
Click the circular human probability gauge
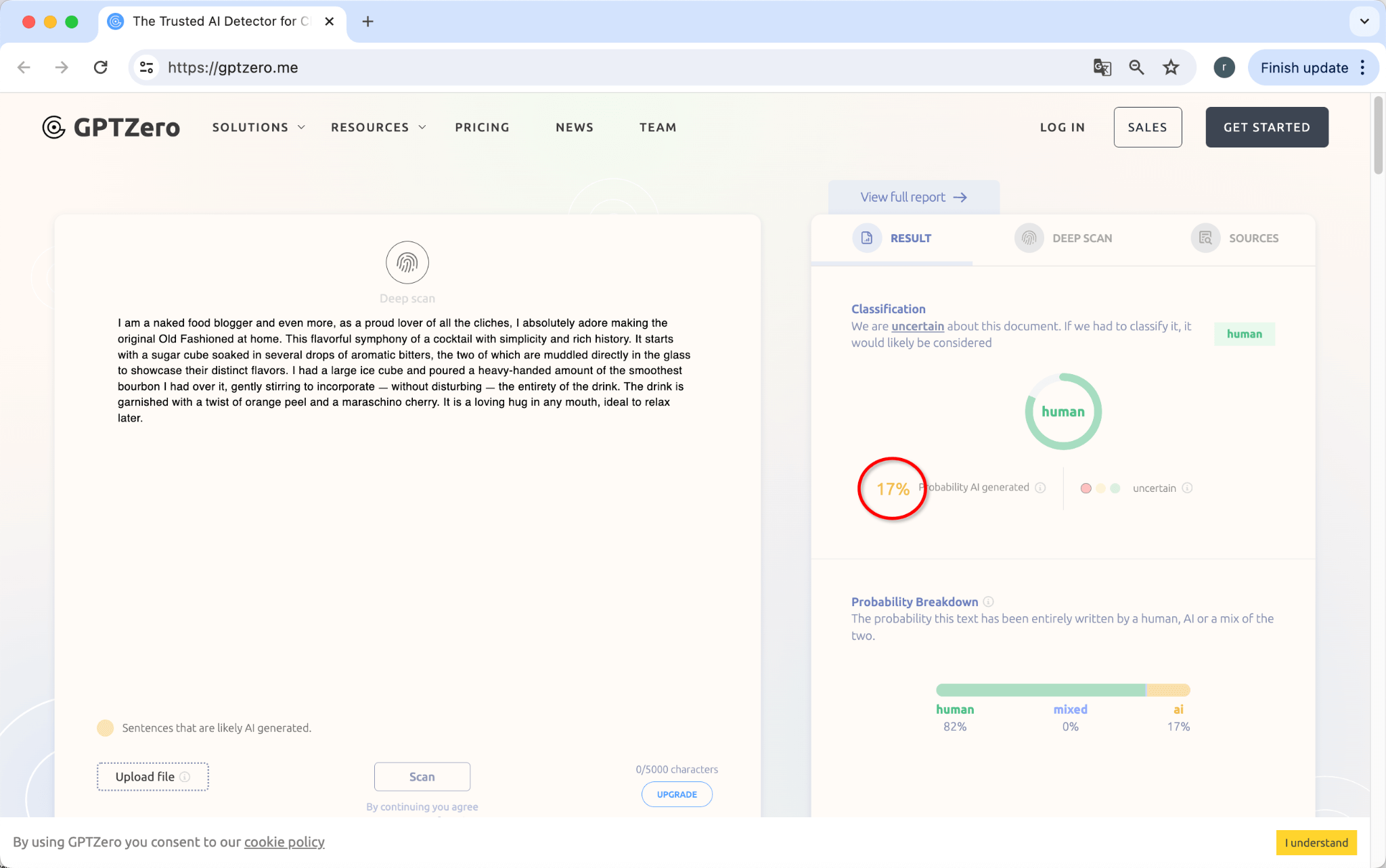(1063, 411)
